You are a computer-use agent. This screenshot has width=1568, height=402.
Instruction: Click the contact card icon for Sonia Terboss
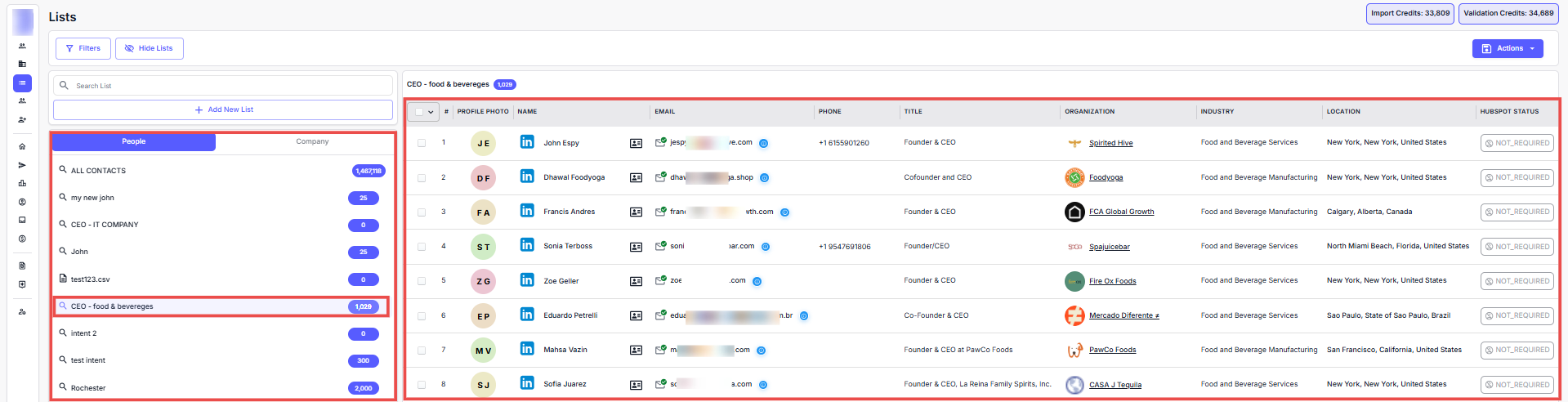[636, 247]
